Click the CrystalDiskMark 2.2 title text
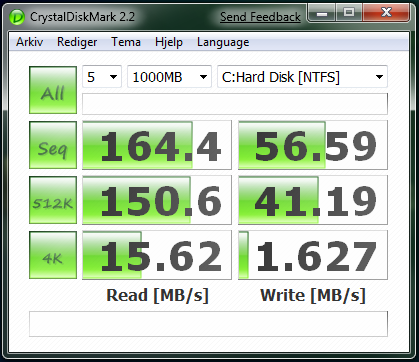The width and height of the screenshot is (419, 362). [x=82, y=17]
